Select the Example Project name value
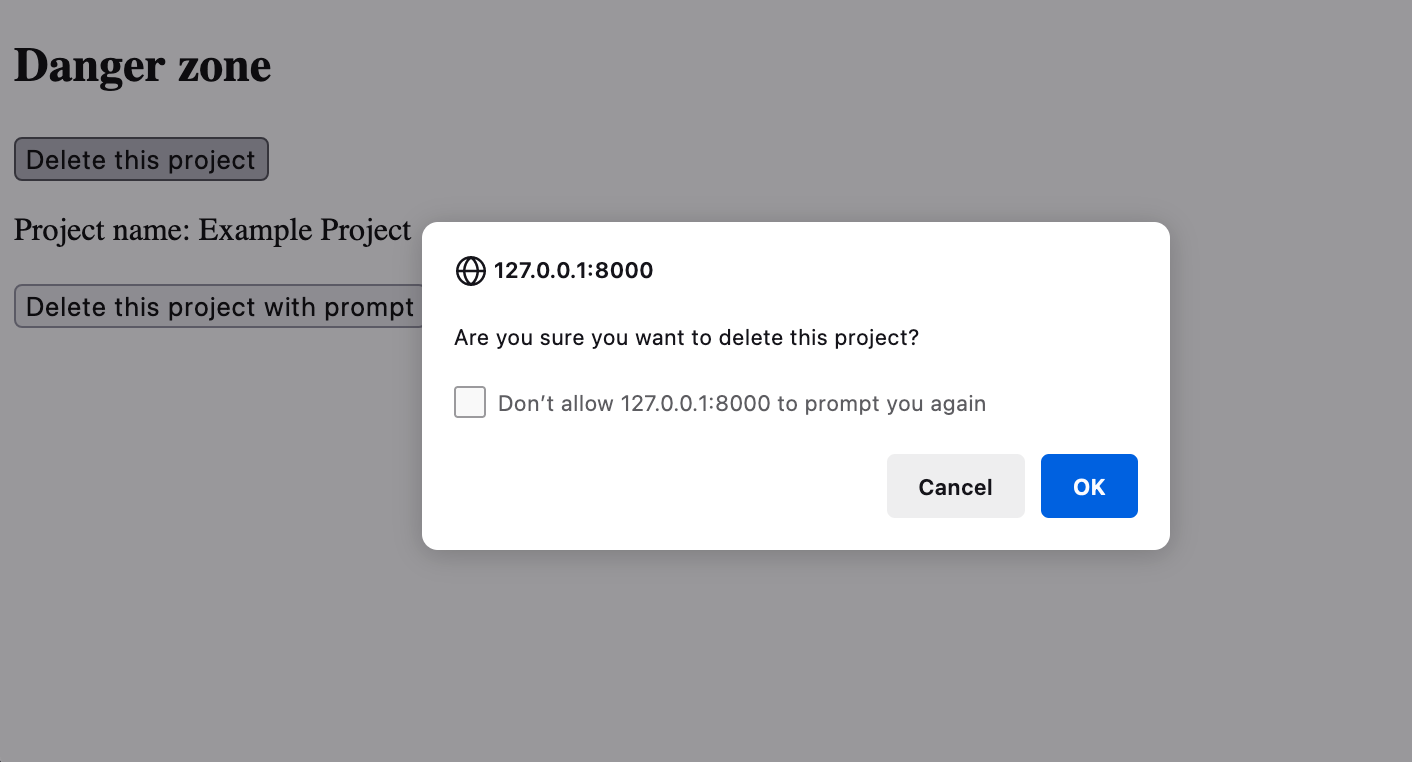 305,230
